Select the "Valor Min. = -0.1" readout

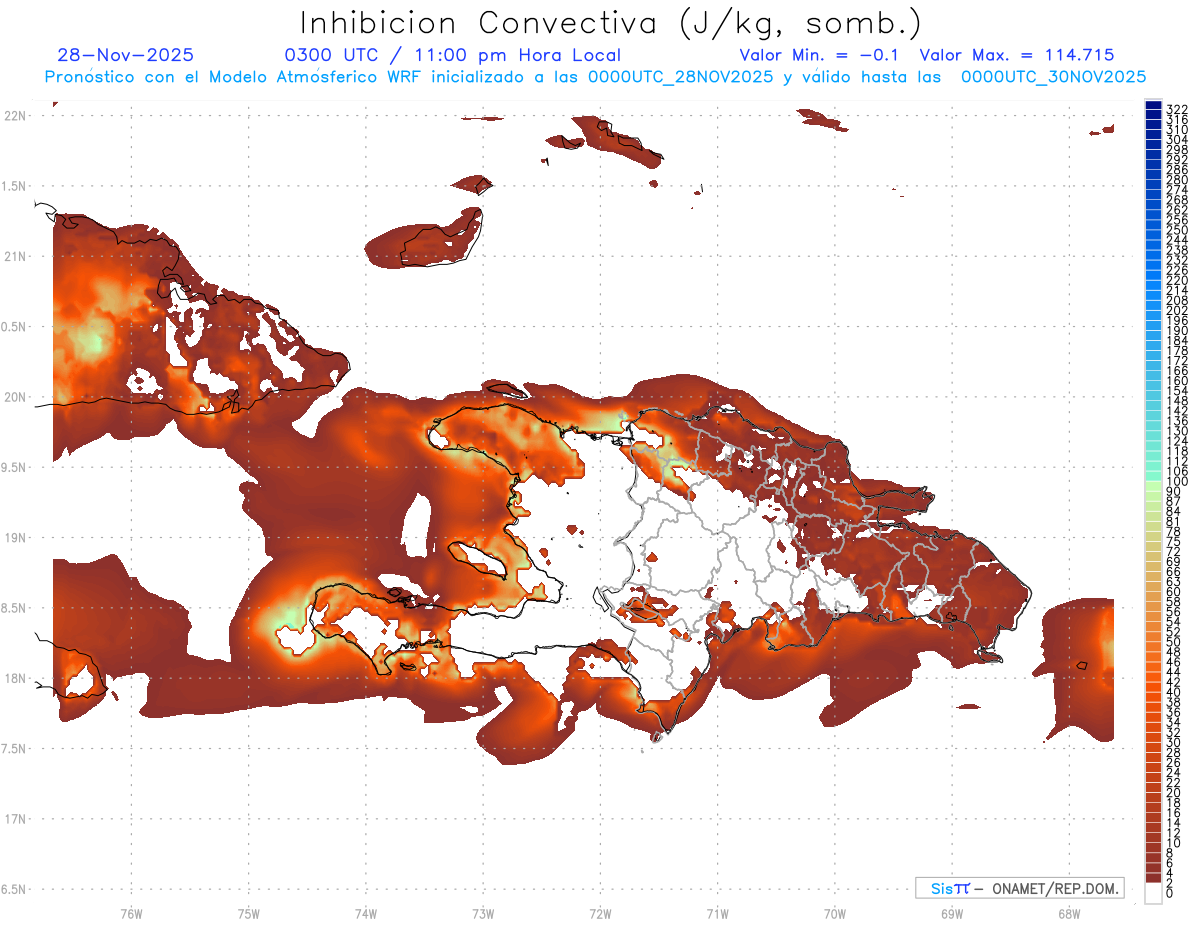click(819, 55)
